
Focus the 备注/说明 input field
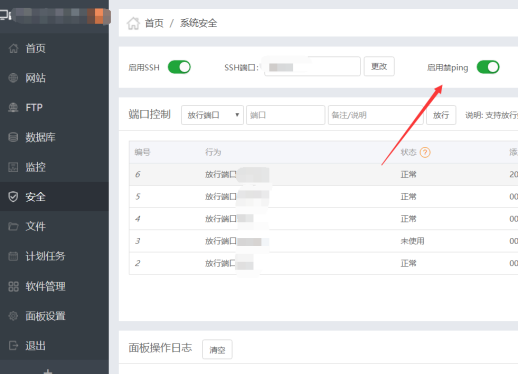point(376,115)
